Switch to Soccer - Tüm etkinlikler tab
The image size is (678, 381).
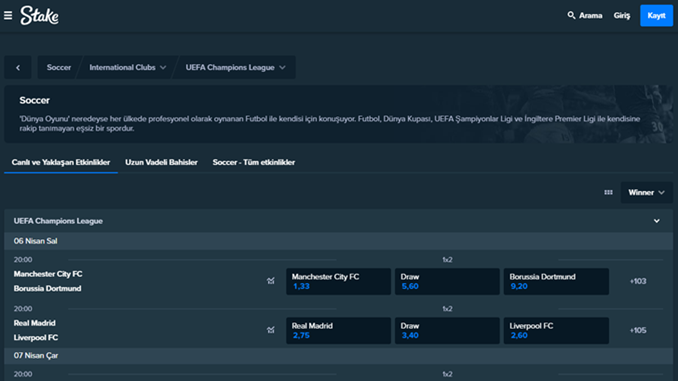coord(254,163)
